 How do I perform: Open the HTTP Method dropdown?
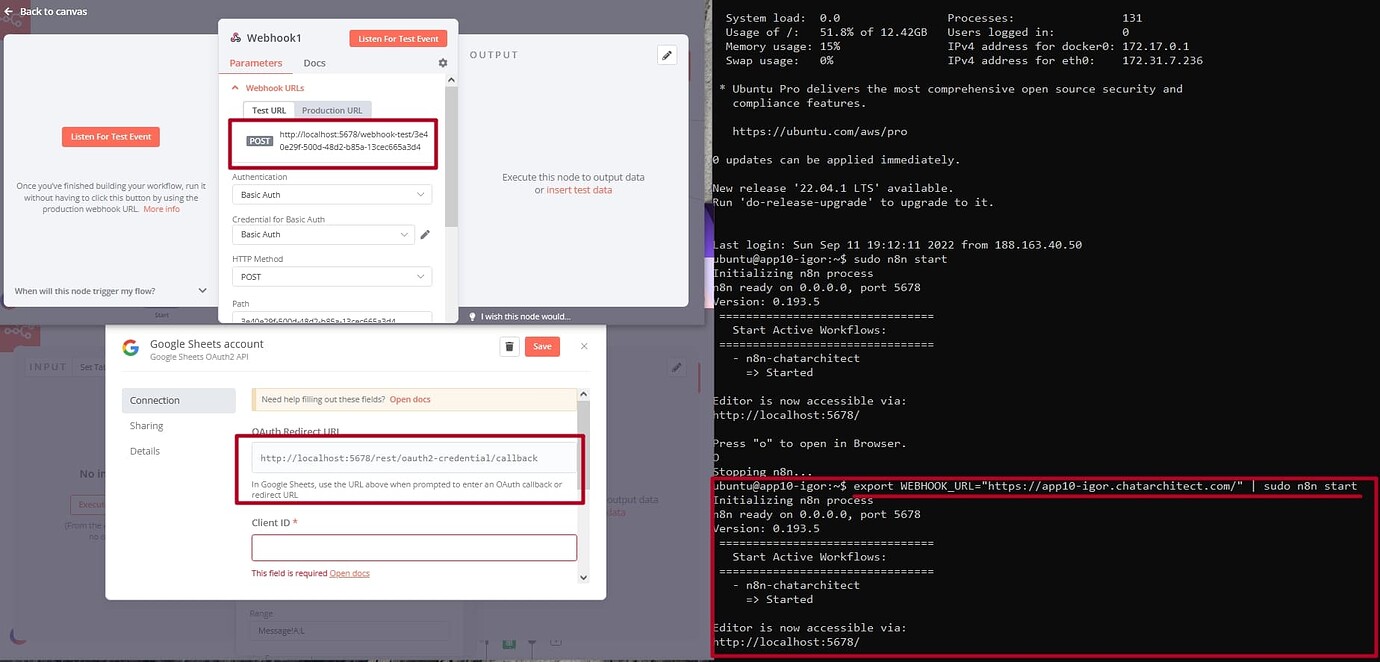pyautogui.click(x=331, y=276)
